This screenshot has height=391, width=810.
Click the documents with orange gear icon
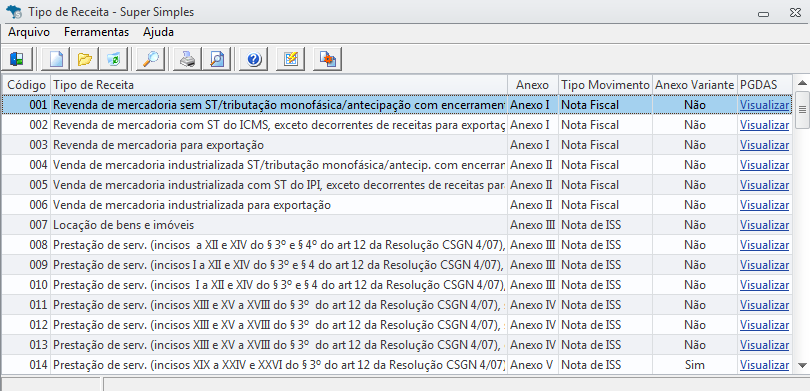pos(328,59)
